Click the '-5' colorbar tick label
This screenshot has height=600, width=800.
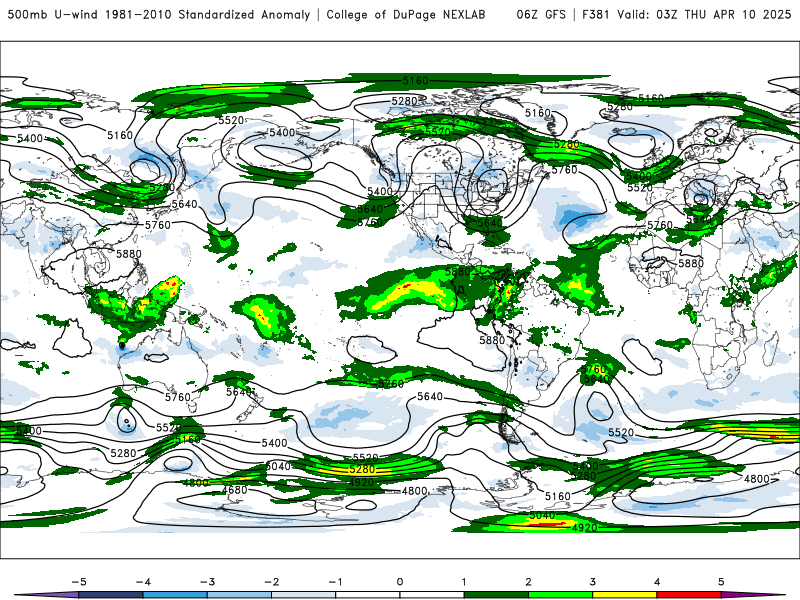pos(79,582)
